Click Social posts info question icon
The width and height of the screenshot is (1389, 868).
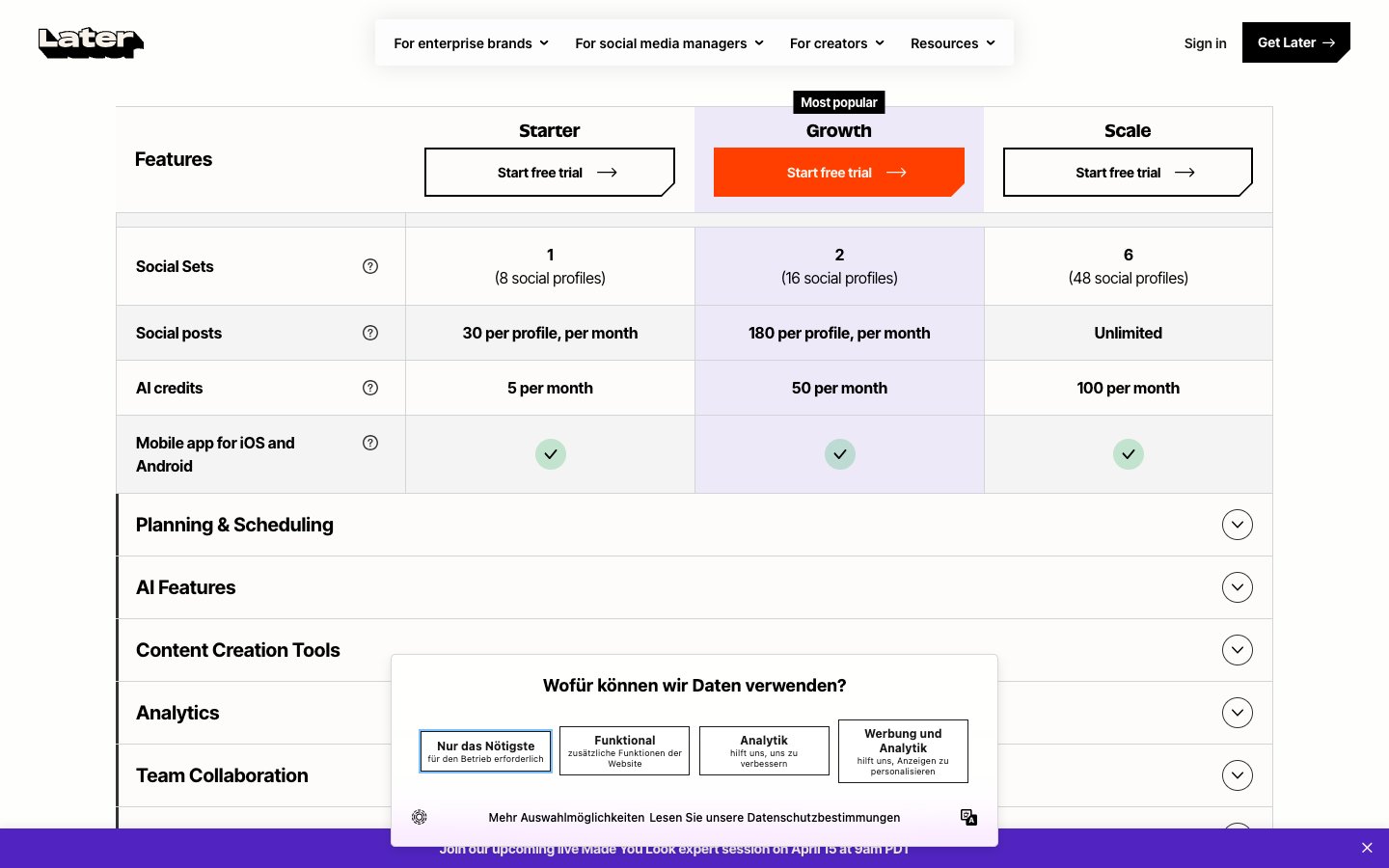tap(370, 333)
